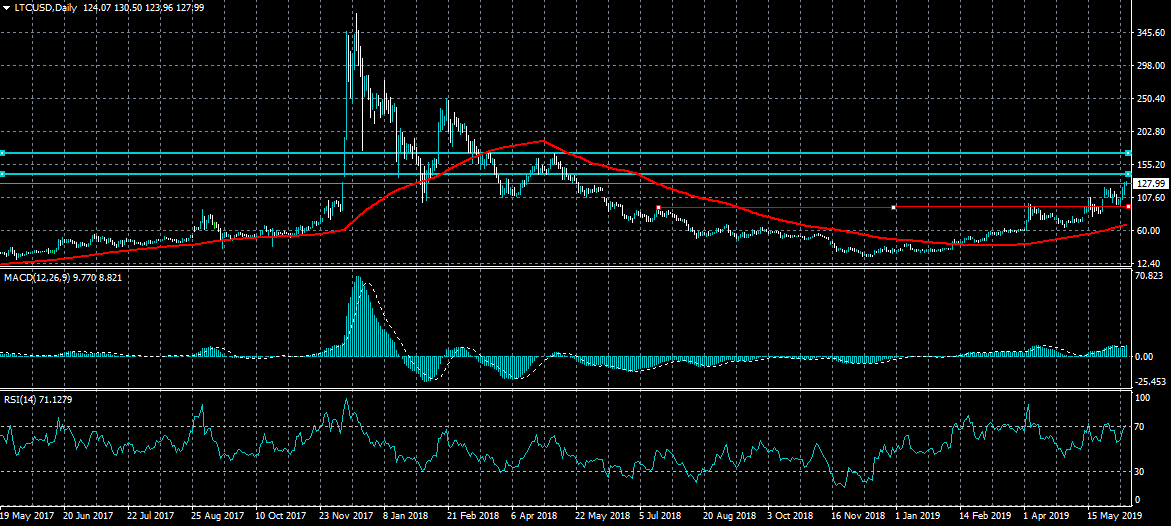Image resolution: width=1171 pixels, height=526 pixels.
Task: Click the 8 Jan 2018 date label
Action: tap(408, 516)
